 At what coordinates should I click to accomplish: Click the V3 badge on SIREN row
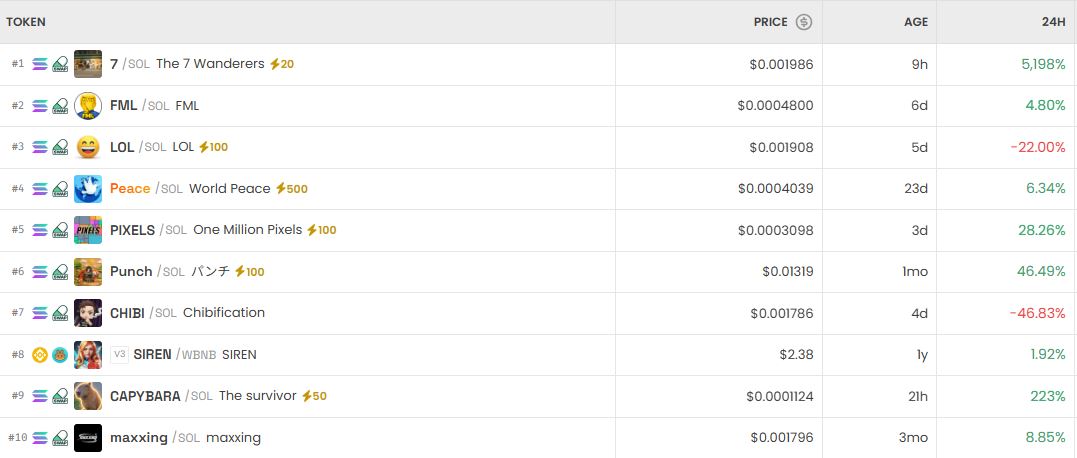tap(119, 355)
